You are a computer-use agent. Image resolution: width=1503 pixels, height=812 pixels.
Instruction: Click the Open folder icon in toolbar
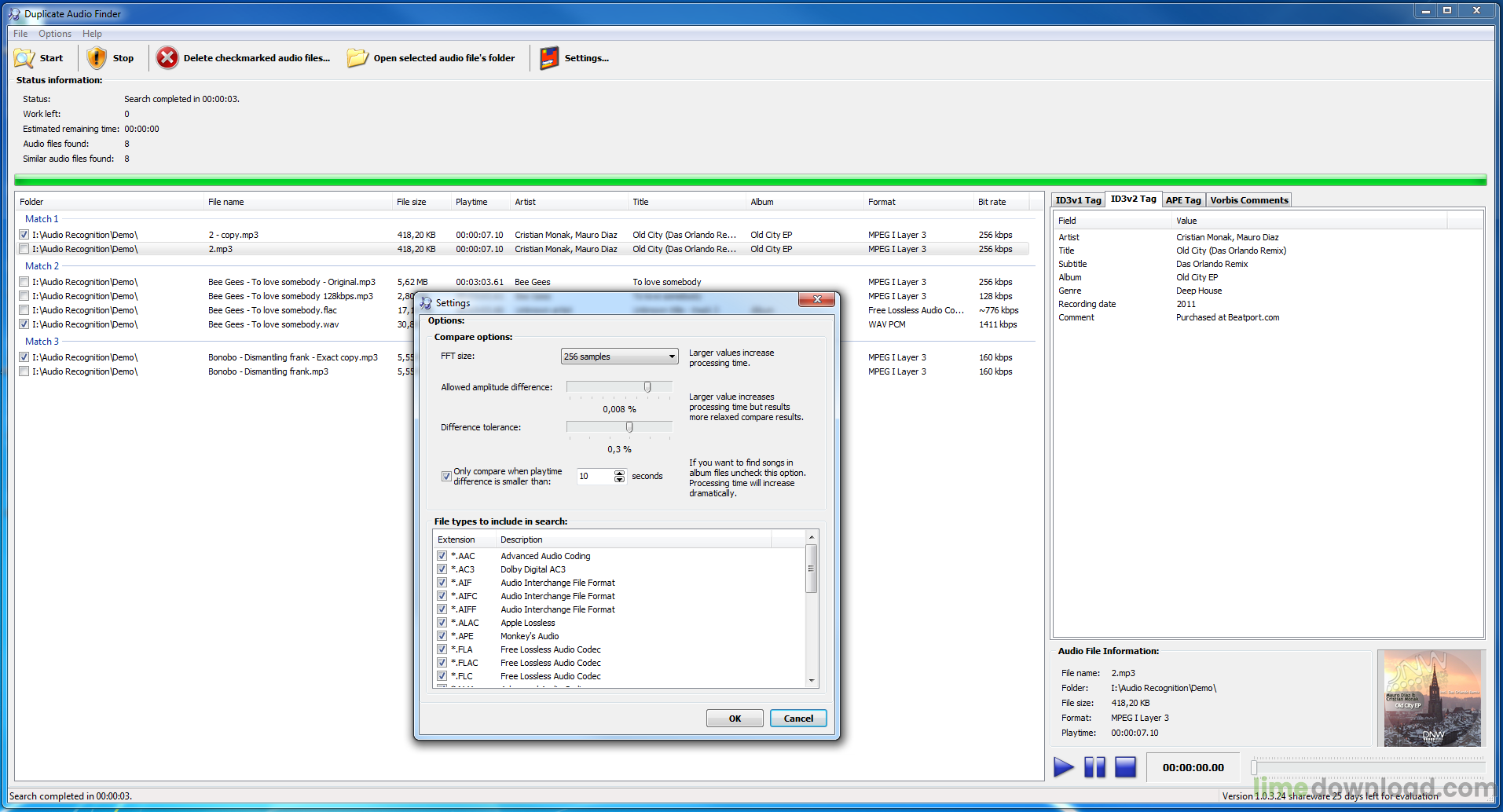pos(357,58)
